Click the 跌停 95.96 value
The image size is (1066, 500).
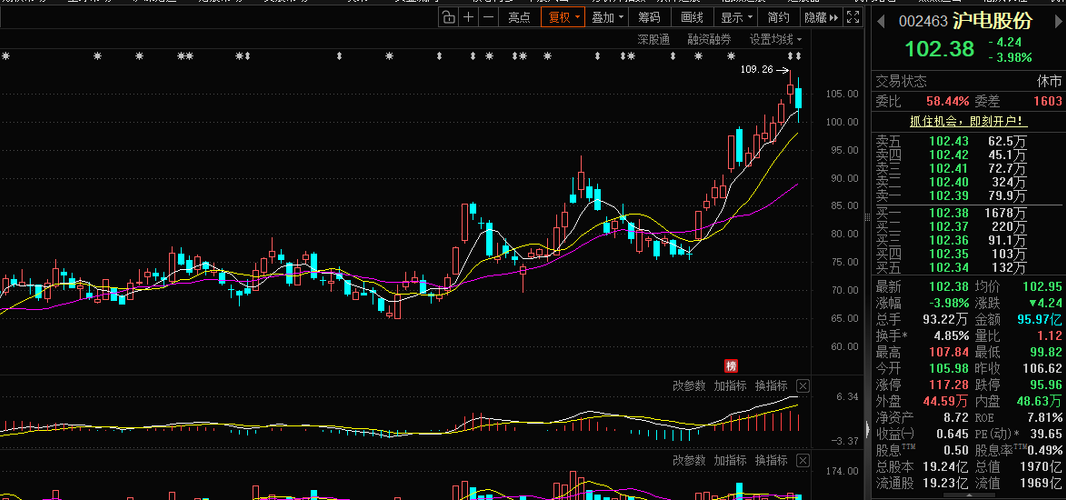click(1047, 385)
